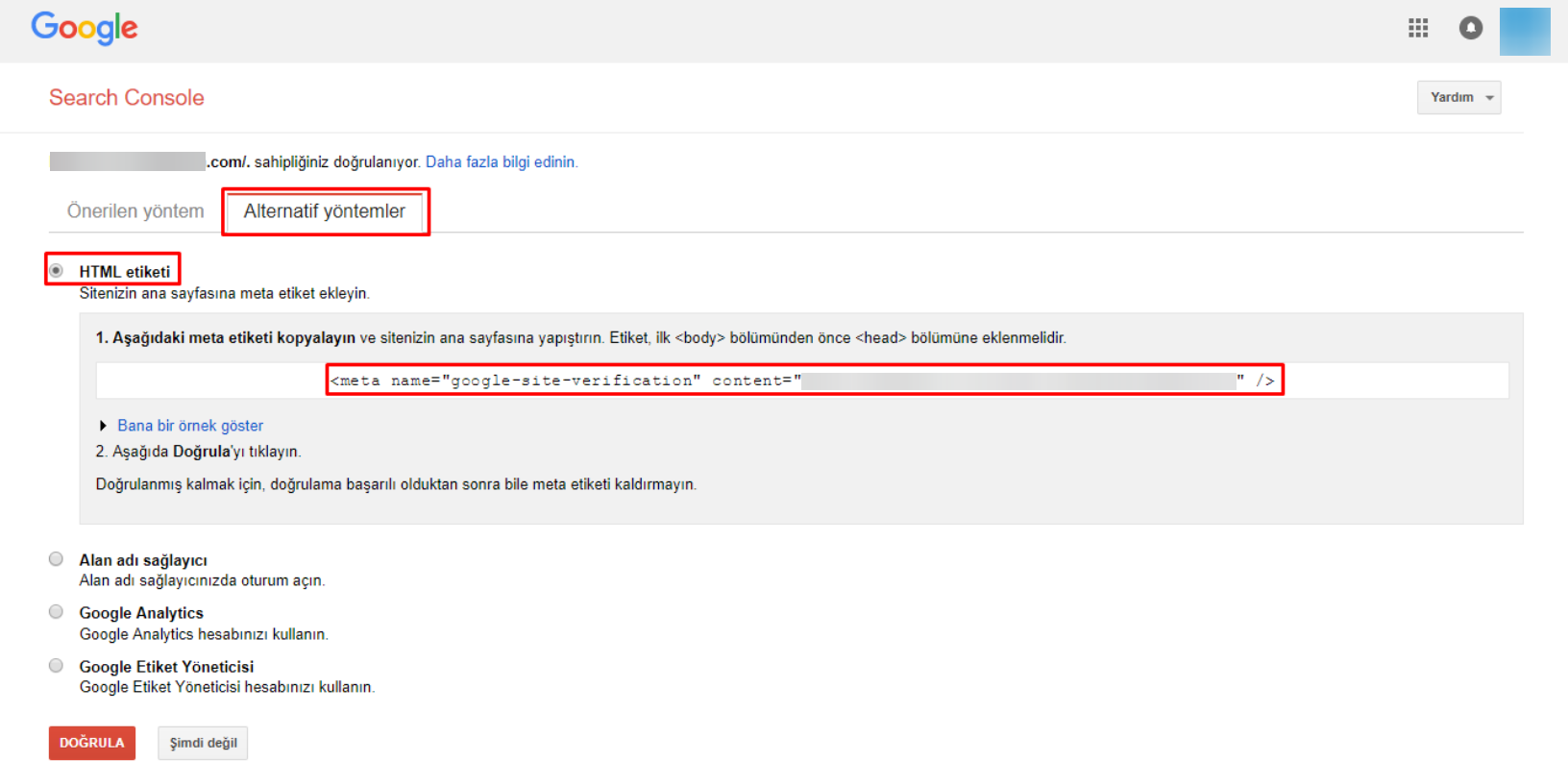Image resolution: width=1568 pixels, height=762 pixels.
Task: Expand 'Bana bir örnek göster' disclosure triangle
Action: pyautogui.click(x=103, y=426)
